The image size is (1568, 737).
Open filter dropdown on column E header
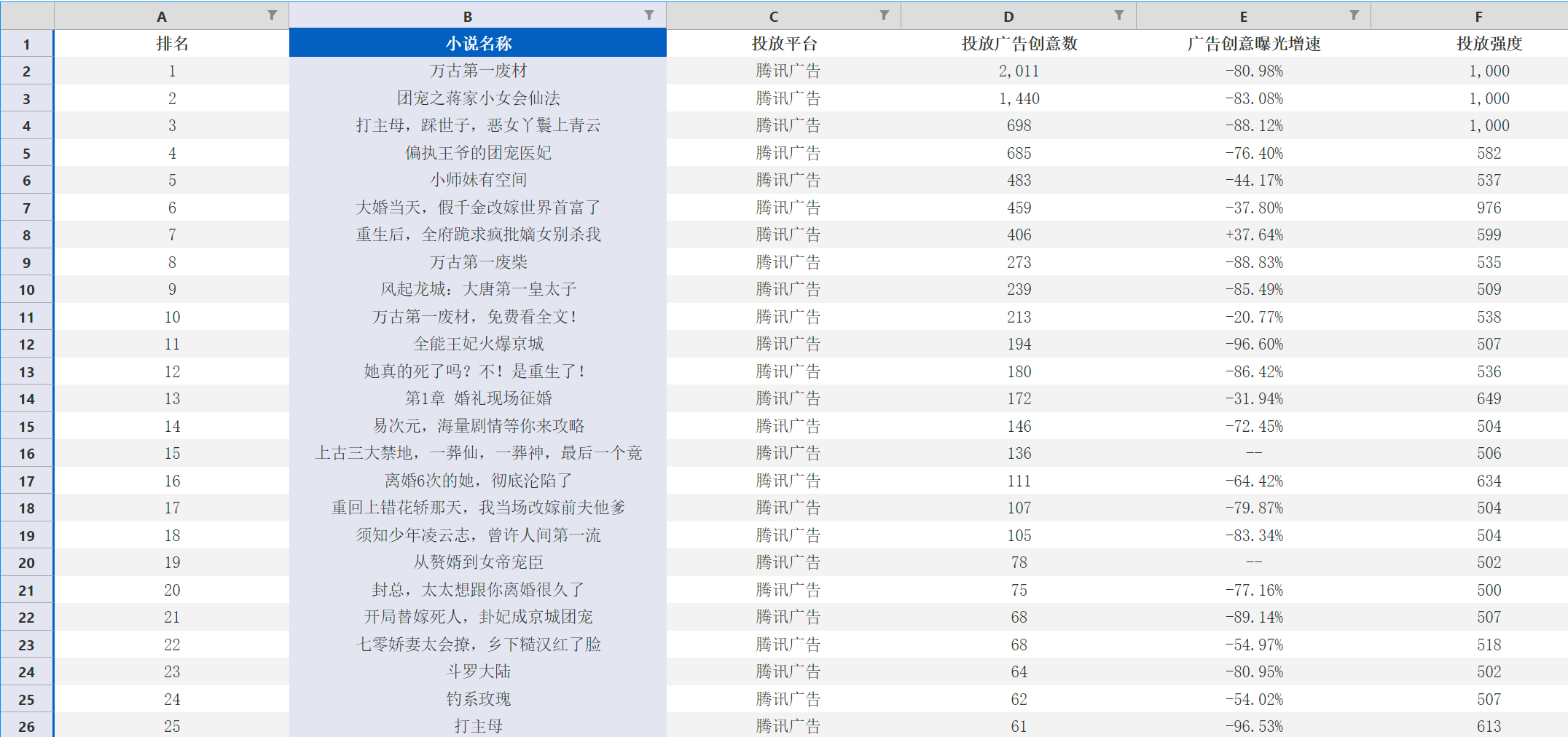(x=1354, y=15)
